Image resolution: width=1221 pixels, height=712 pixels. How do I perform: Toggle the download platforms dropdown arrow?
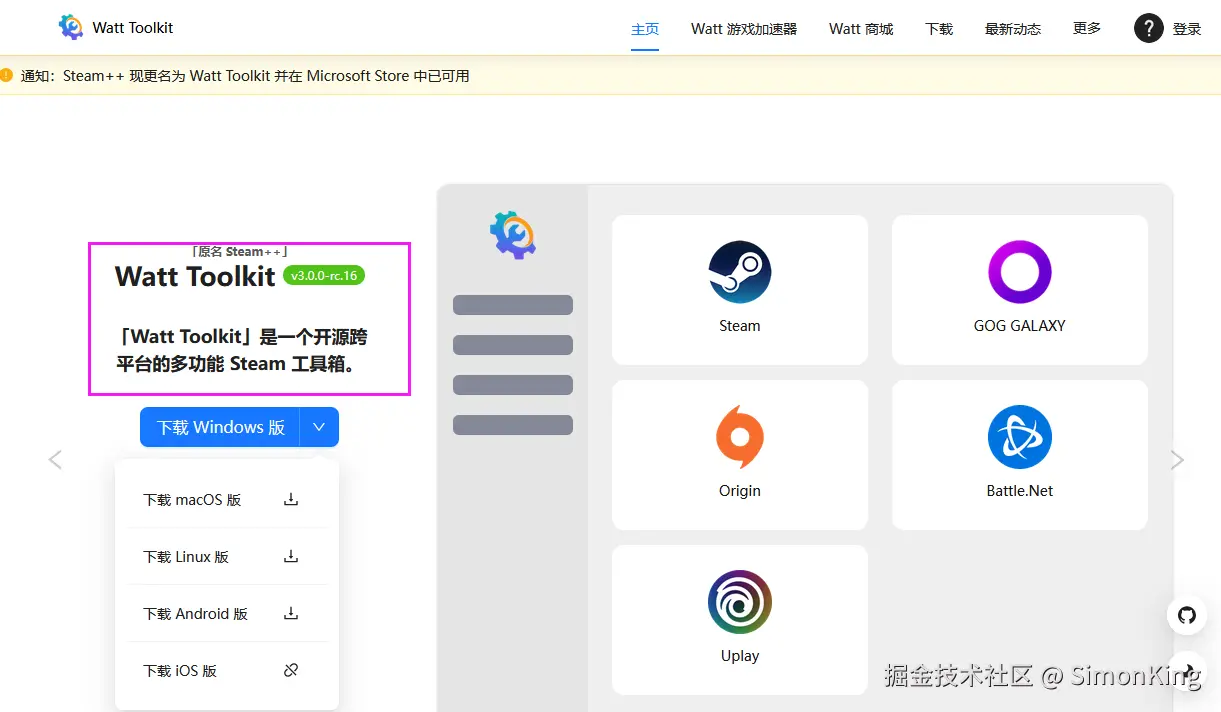(x=319, y=427)
